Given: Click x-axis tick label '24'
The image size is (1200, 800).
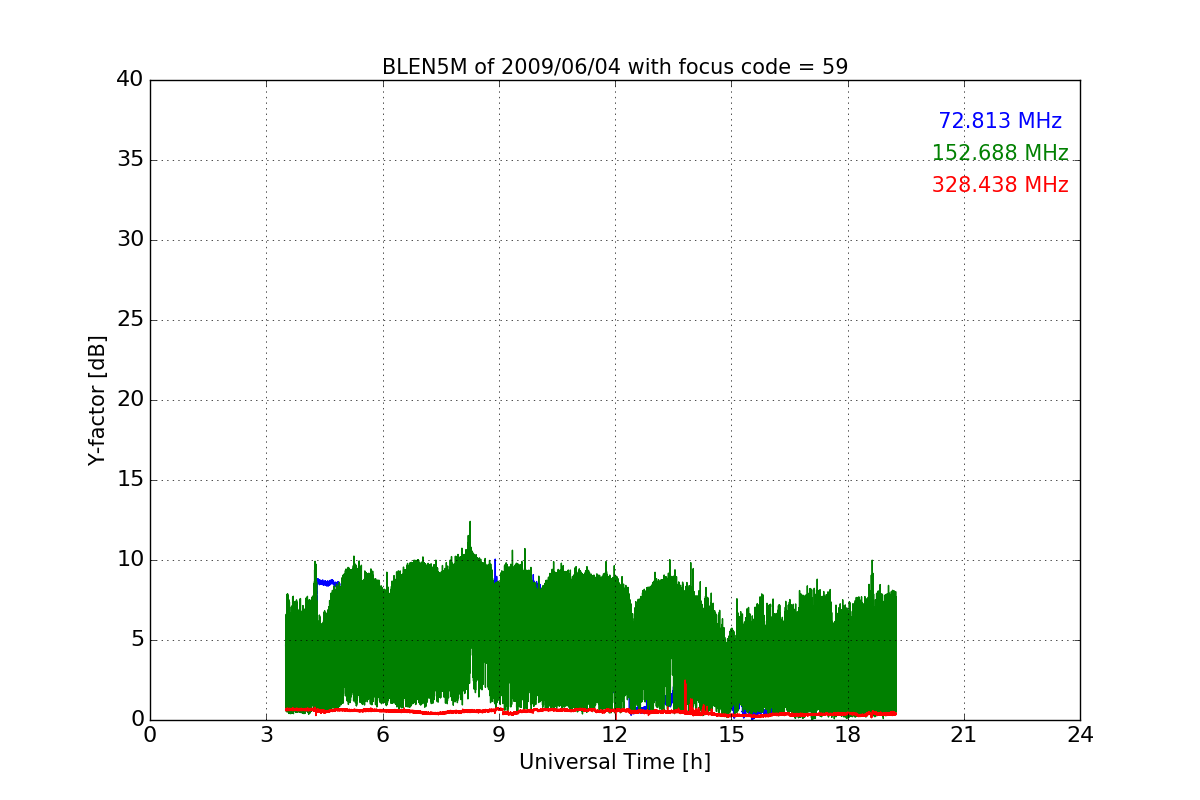Looking at the screenshot, I should click(x=1080, y=735).
